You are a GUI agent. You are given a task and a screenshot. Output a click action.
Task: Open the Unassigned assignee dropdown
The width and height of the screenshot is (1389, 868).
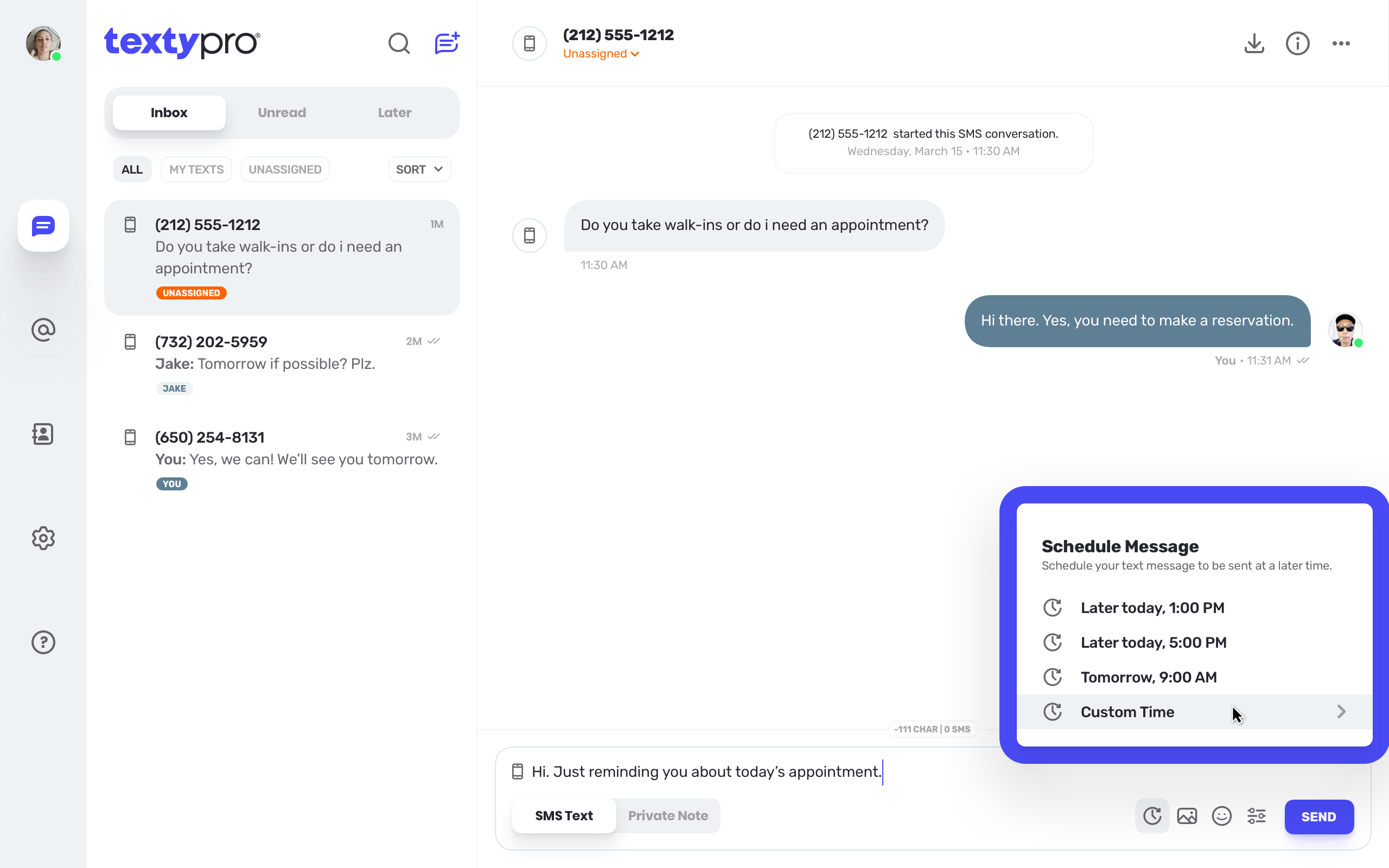601,54
